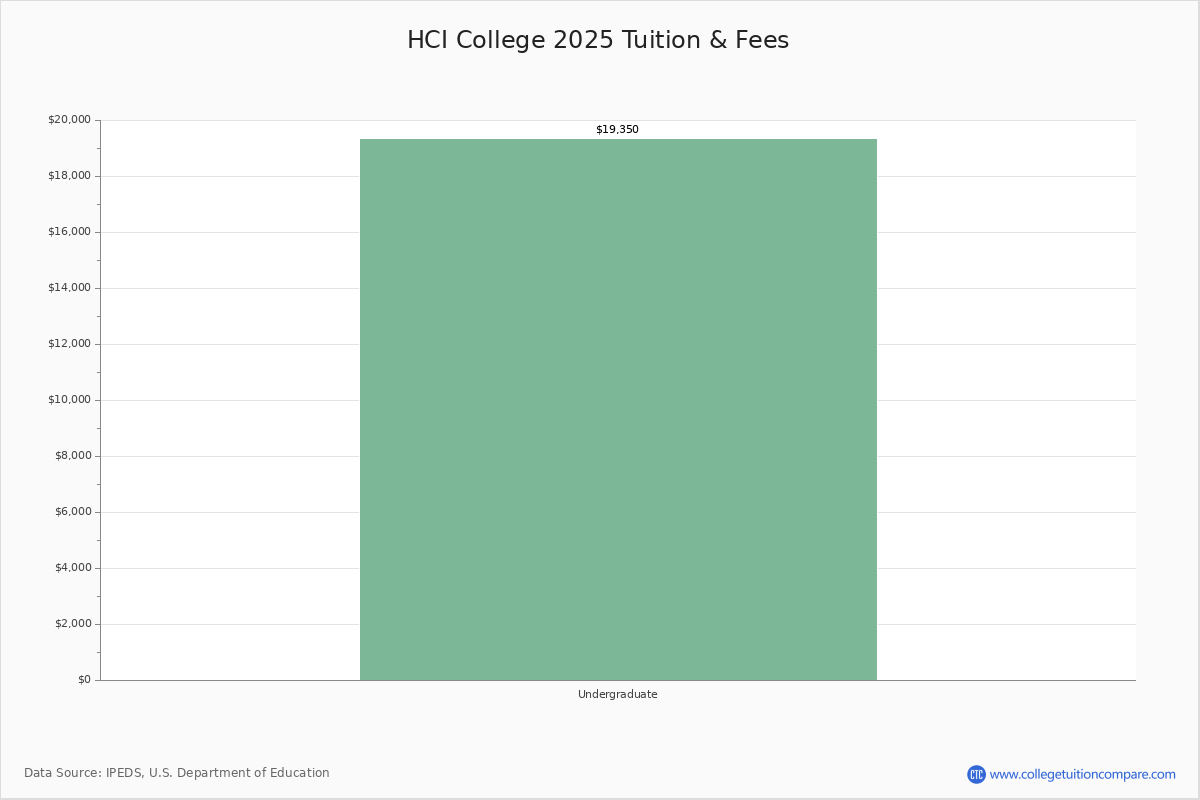Pick the $12,000 y-axis label
This screenshot has height=800, width=1200.
pos(69,344)
